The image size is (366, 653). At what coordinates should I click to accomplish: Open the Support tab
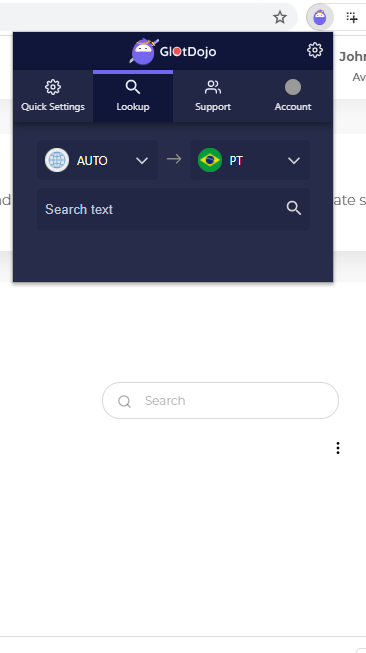pos(213,96)
